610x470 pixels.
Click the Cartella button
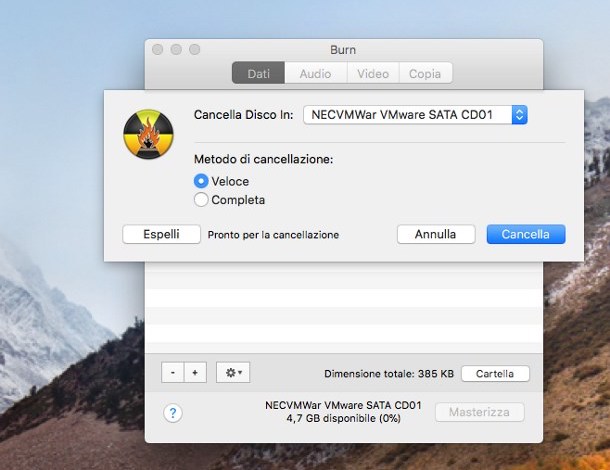pos(496,373)
